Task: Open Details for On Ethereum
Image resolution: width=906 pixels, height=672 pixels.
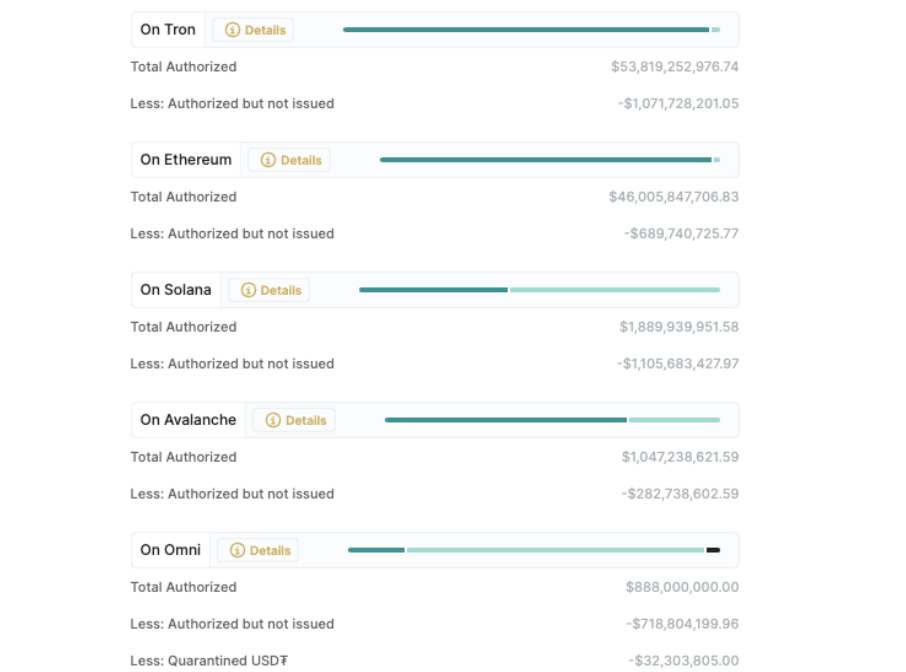Action: click(300, 160)
